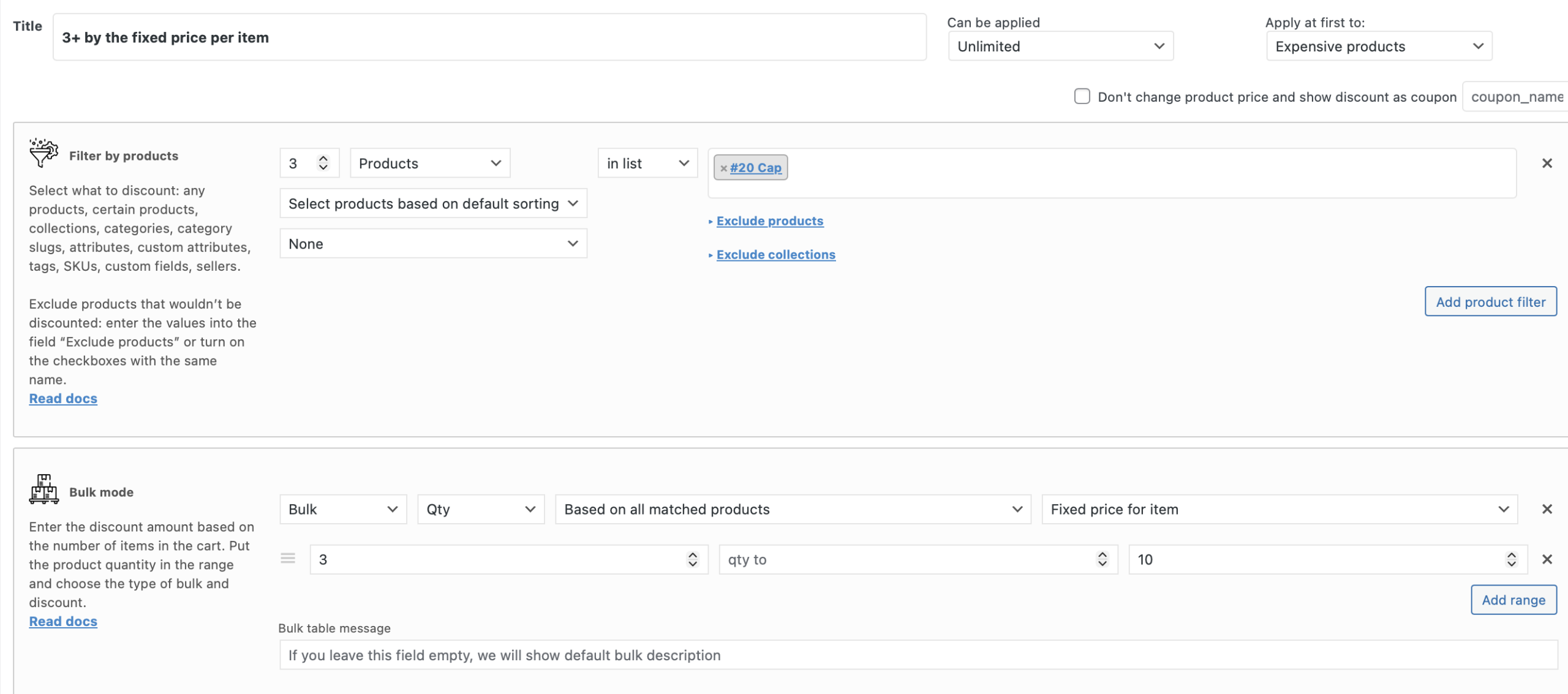Click the Add range button
1568x694 pixels.
click(x=1513, y=600)
